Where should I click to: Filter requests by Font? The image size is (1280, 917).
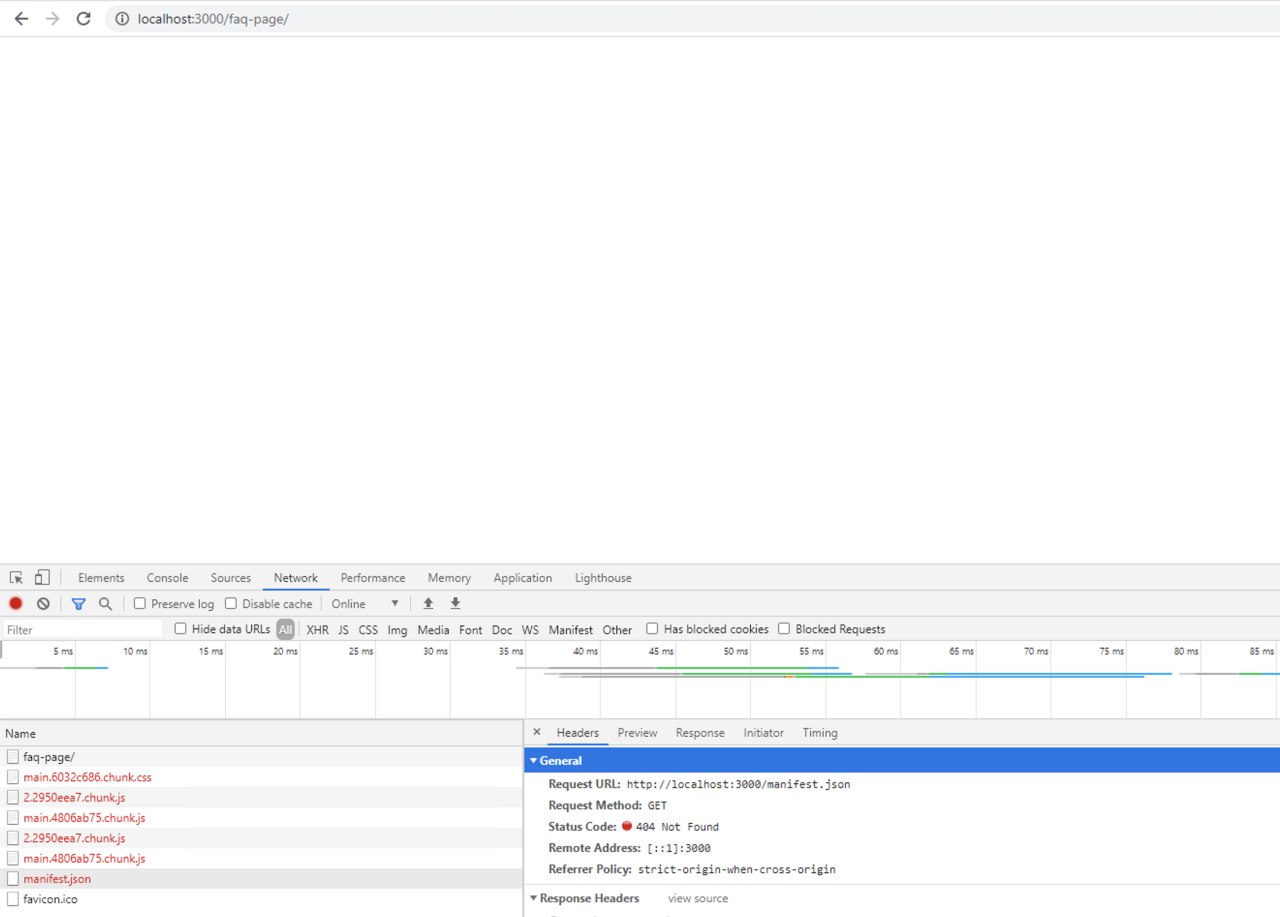tap(470, 630)
